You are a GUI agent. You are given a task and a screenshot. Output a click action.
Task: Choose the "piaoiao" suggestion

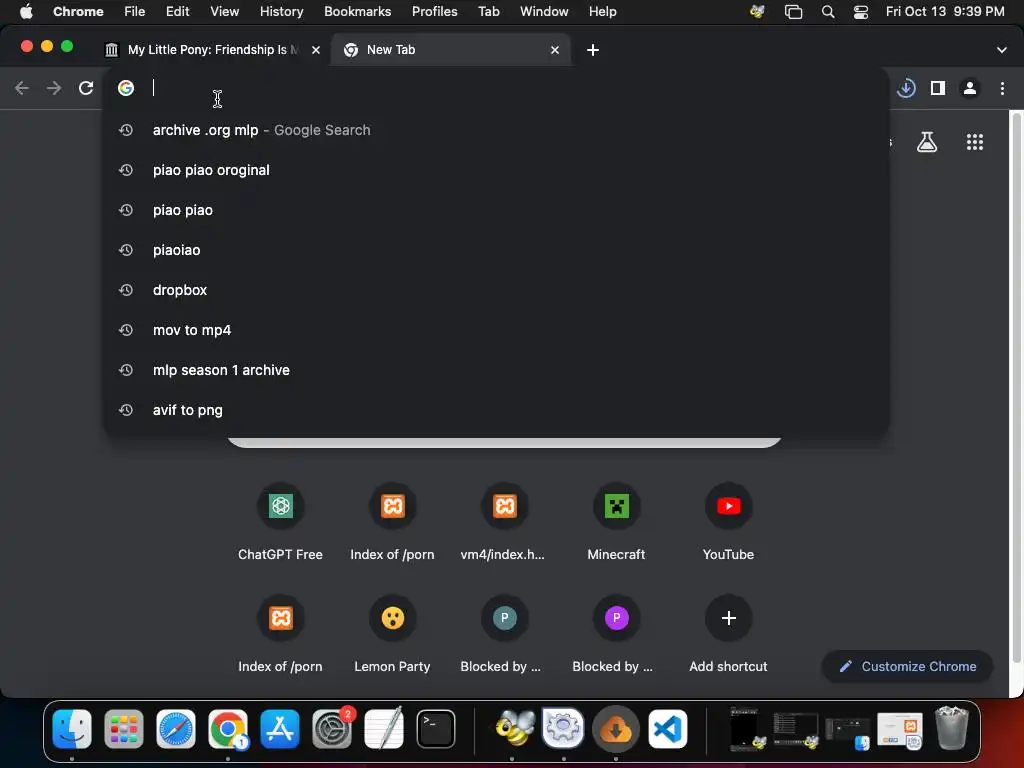(496, 249)
